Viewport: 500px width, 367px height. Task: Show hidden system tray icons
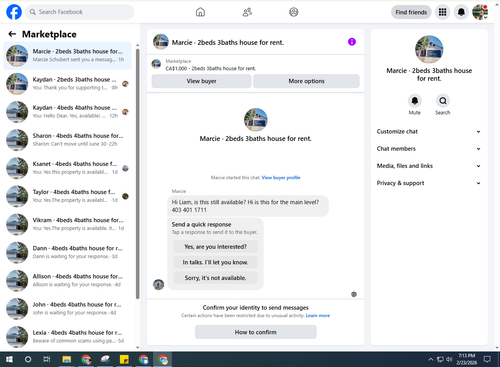click(430, 359)
